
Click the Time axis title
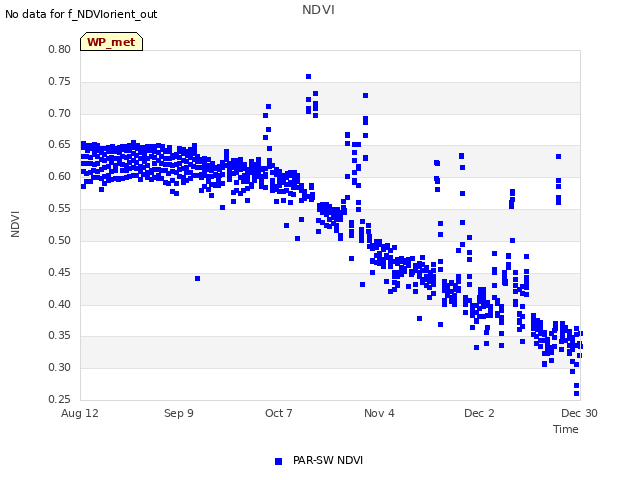click(566, 429)
